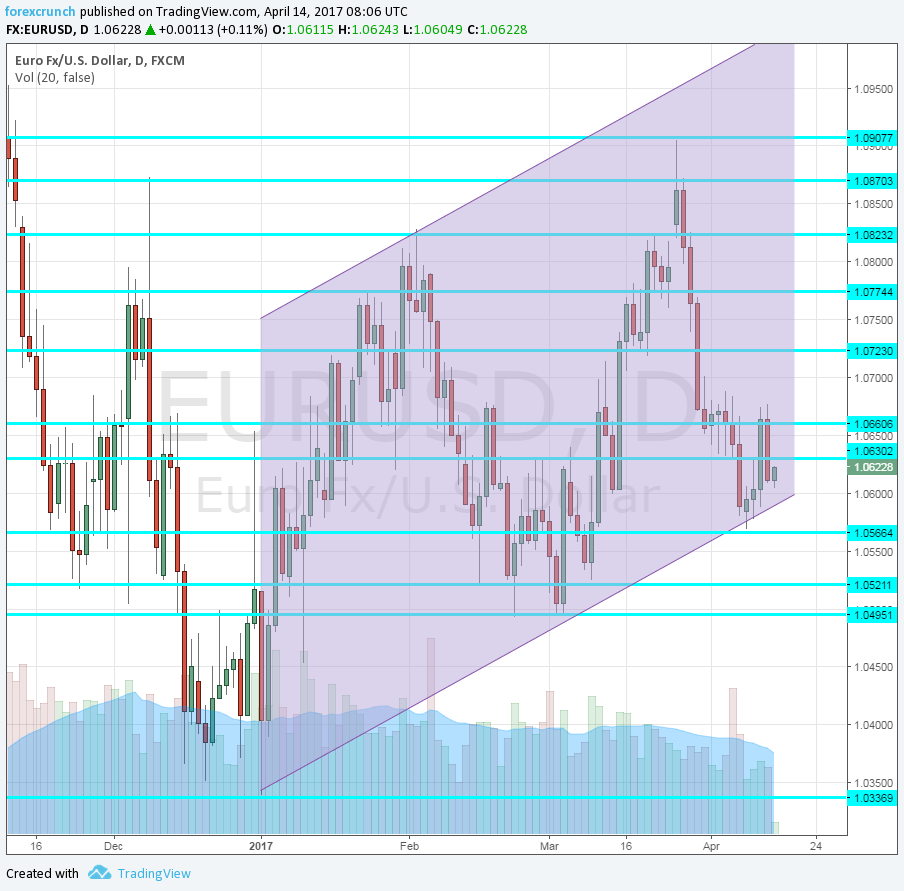Click the open value O:1.06115
Screen dimensions: 904x891
coord(303,29)
